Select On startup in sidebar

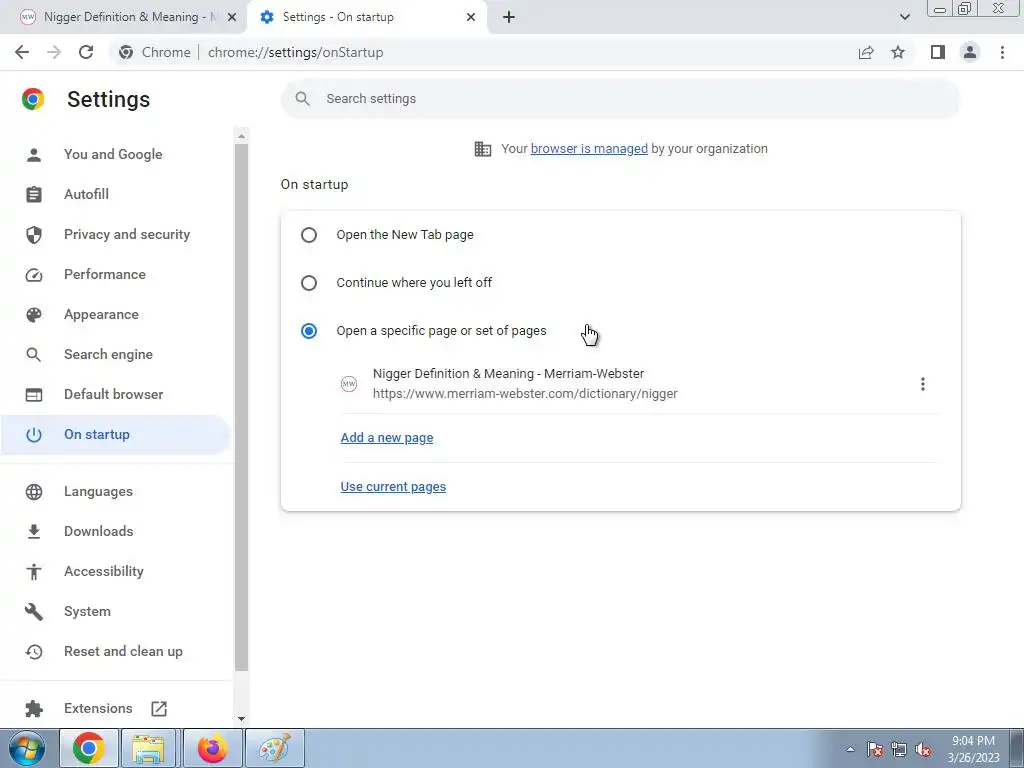click(x=115, y=434)
